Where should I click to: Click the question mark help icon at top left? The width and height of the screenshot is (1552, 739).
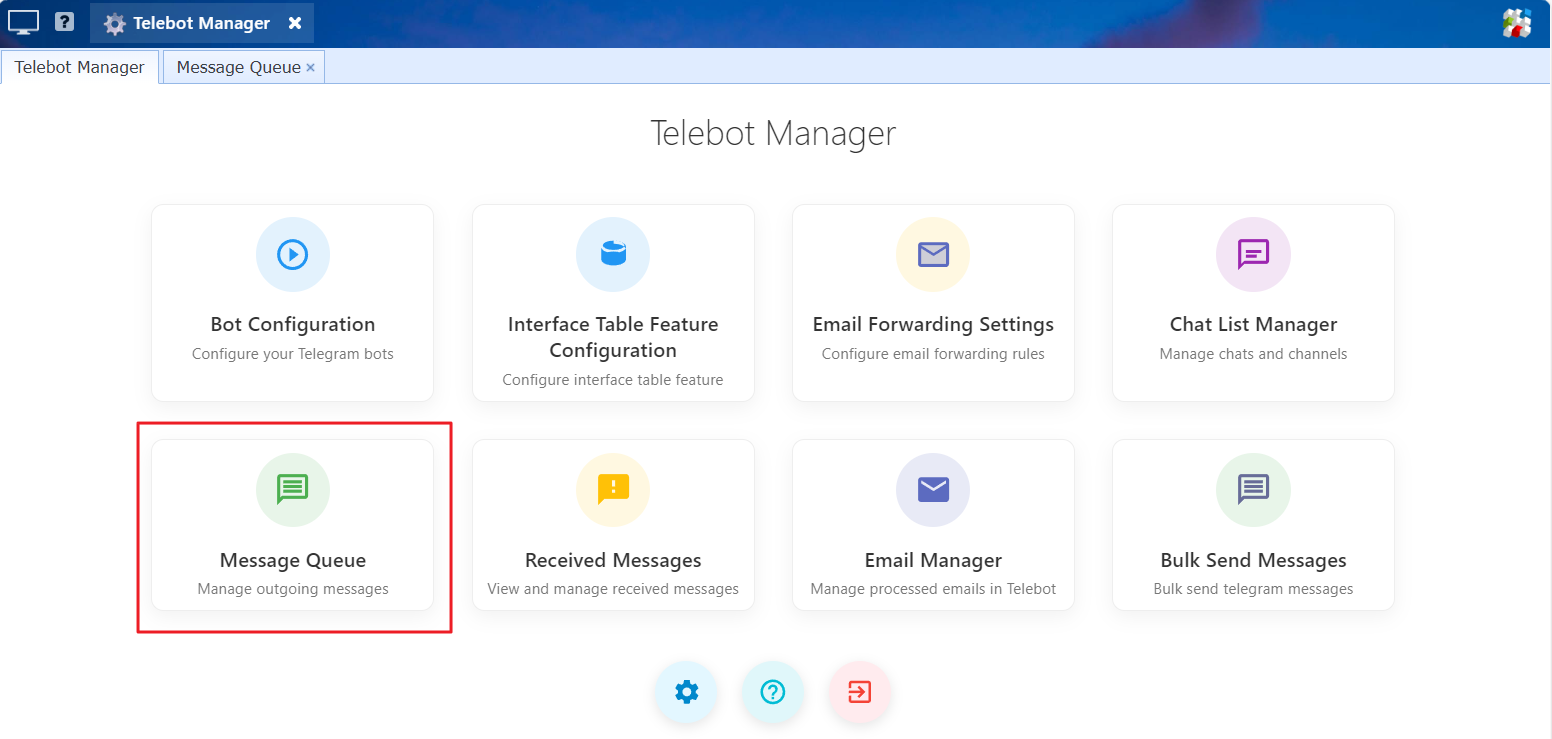coord(64,21)
